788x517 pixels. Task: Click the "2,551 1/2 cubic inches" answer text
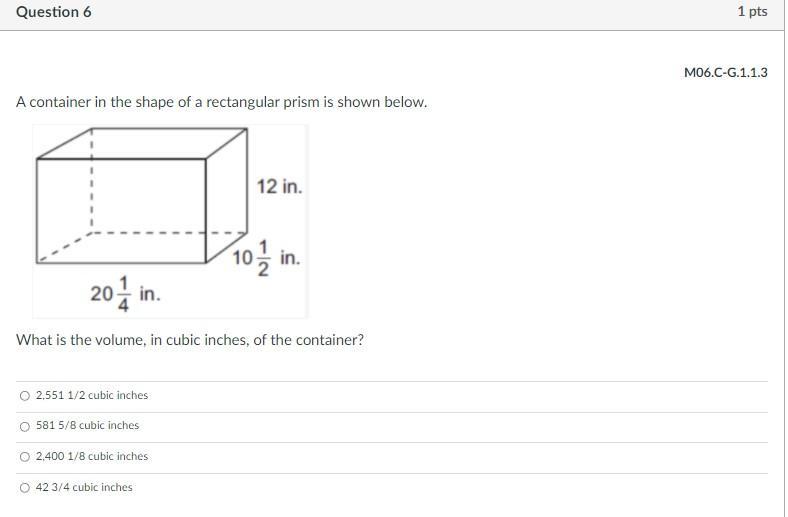point(92,396)
